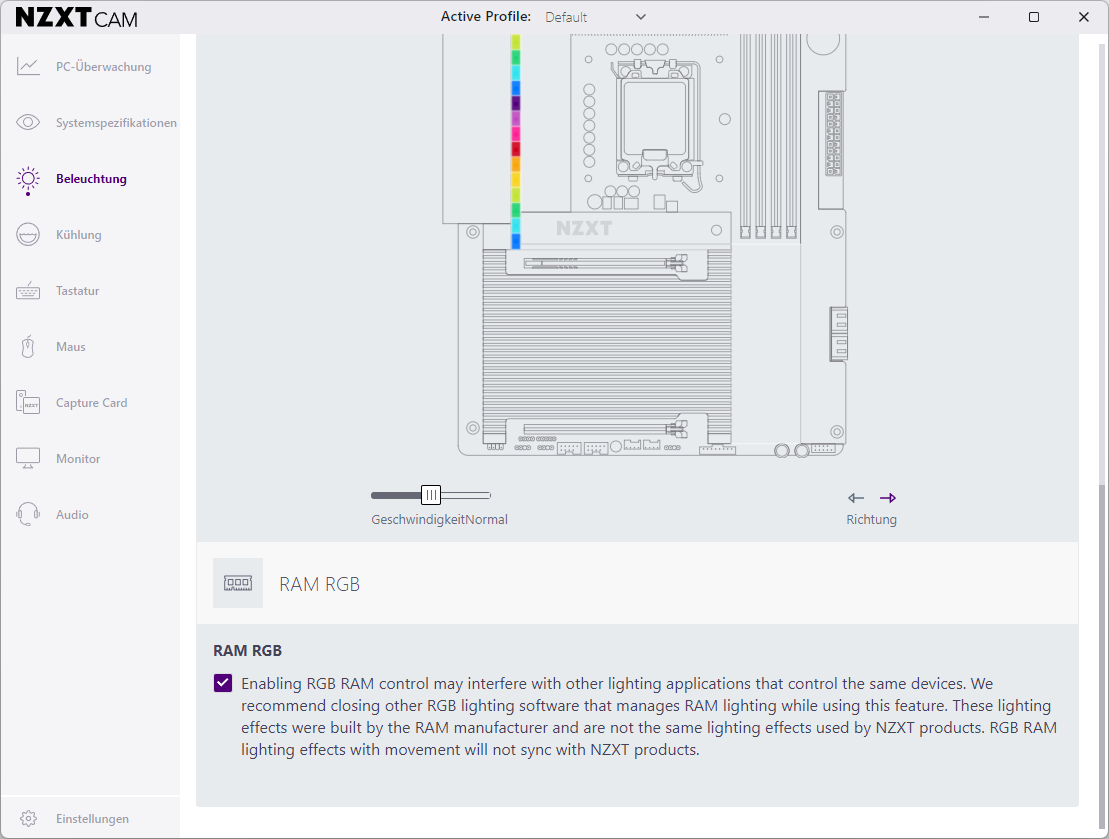Set lighting direction to left arrow
Screen dimensions: 1109x839
click(856, 498)
